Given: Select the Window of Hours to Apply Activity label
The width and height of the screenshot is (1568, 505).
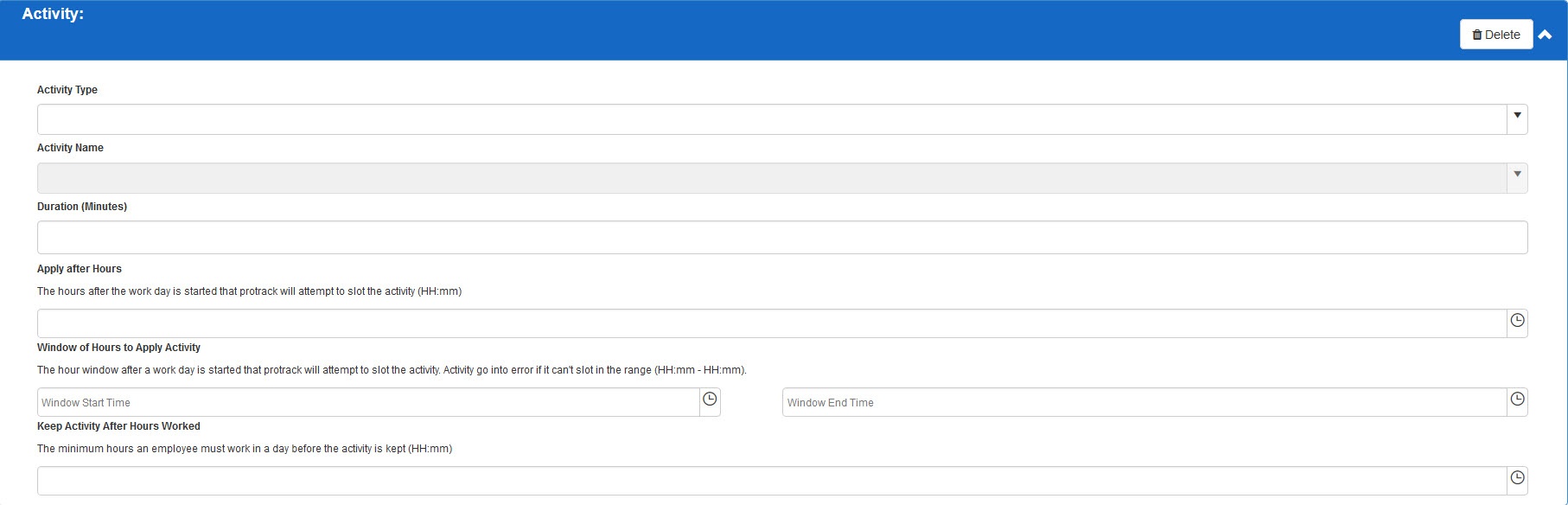Looking at the screenshot, I should 118,348.
